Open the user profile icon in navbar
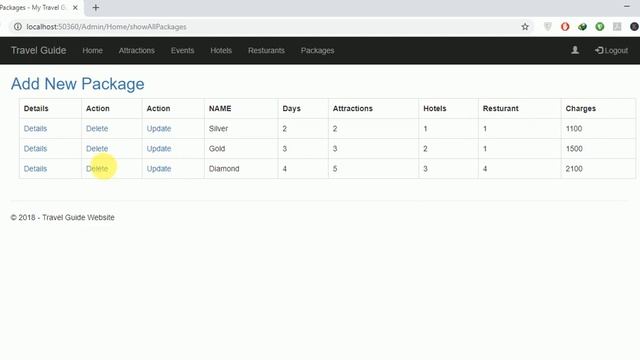Viewport: 640px width, 360px height. (575, 50)
